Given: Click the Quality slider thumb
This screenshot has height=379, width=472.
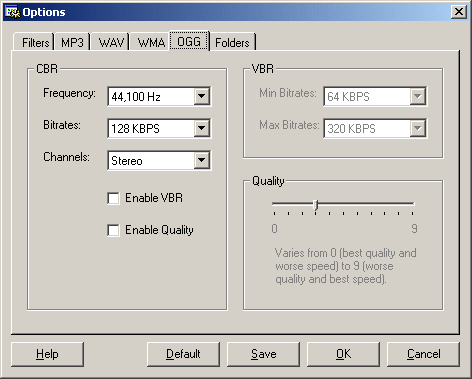Looking at the screenshot, I should tap(315, 205).
